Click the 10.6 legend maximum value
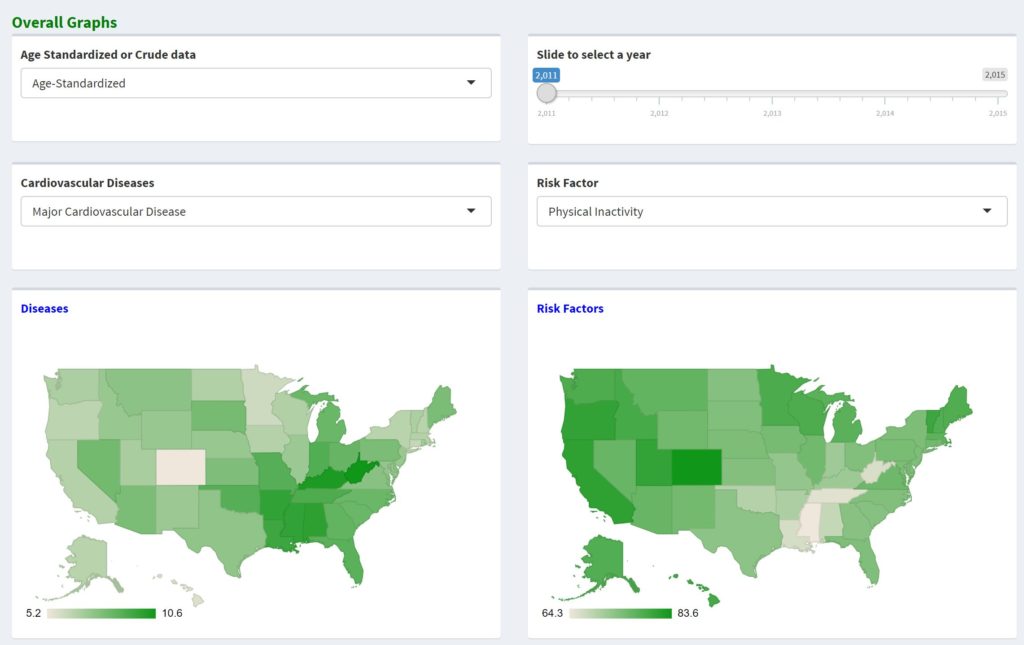1024x645 pixels. click(172, 613)
